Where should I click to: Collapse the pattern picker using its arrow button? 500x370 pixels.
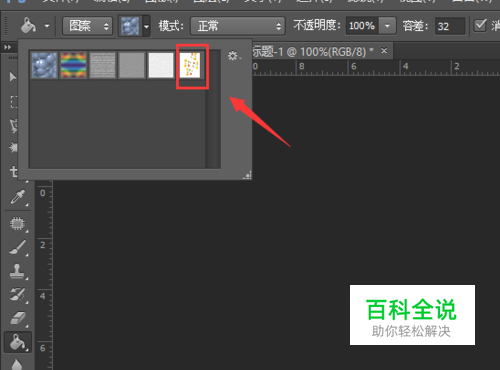click(x=146, y=26)
